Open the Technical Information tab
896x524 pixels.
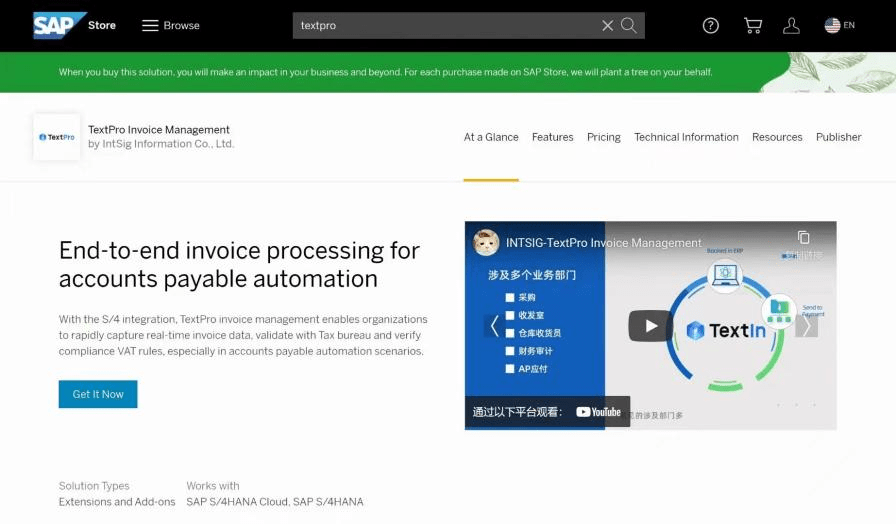click(686, 137)
